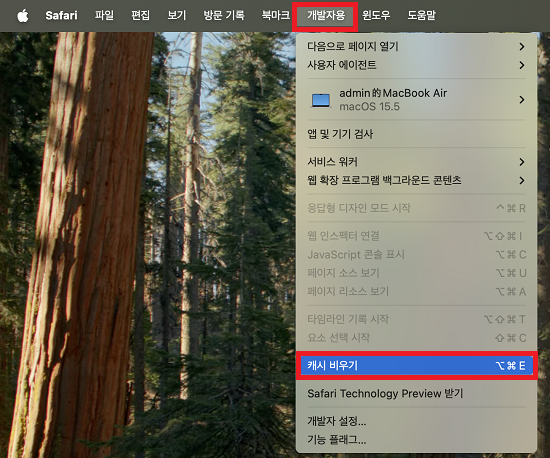This screenshot has height=458, width=550.
Task: Click the 페이지 리소스 보기 entry
Action: pyautogui.click(x=416, y=291)
